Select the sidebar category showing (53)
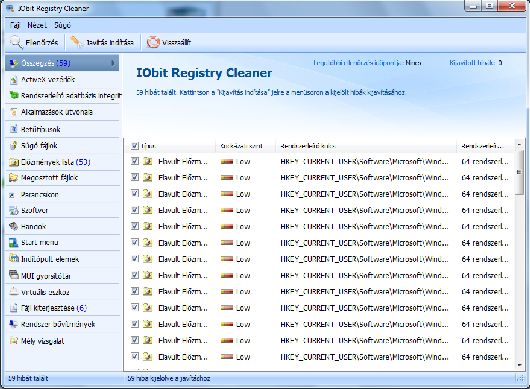This screenshot has width=530, height=389. click(62, 162)
